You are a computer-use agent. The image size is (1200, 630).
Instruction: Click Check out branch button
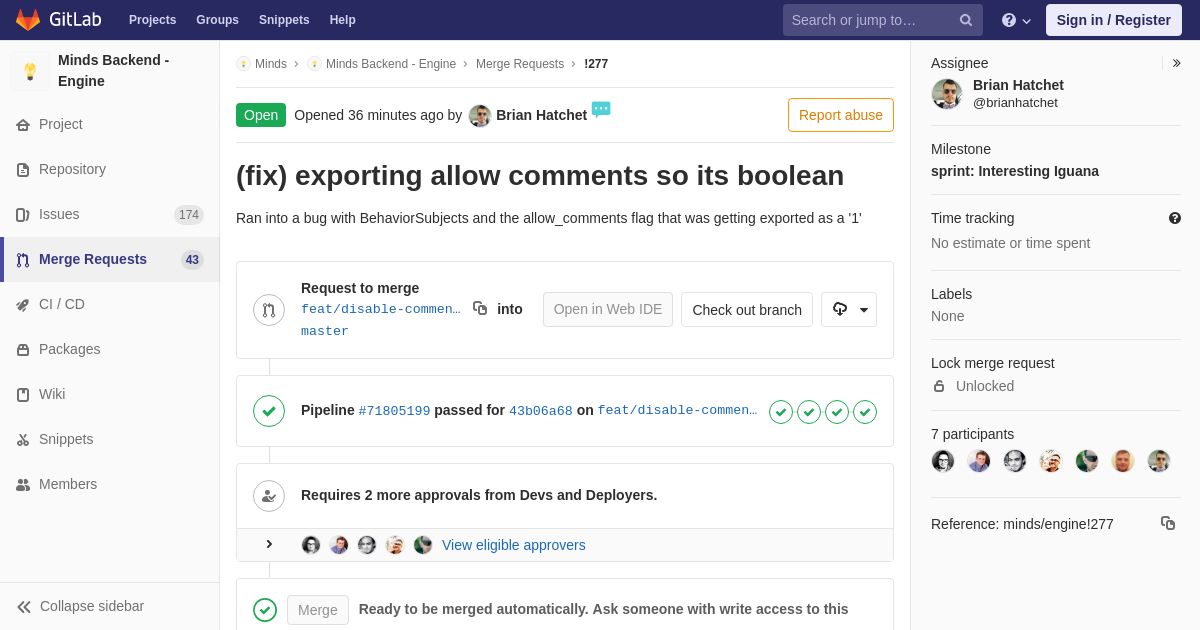click(x=747, y=310)
